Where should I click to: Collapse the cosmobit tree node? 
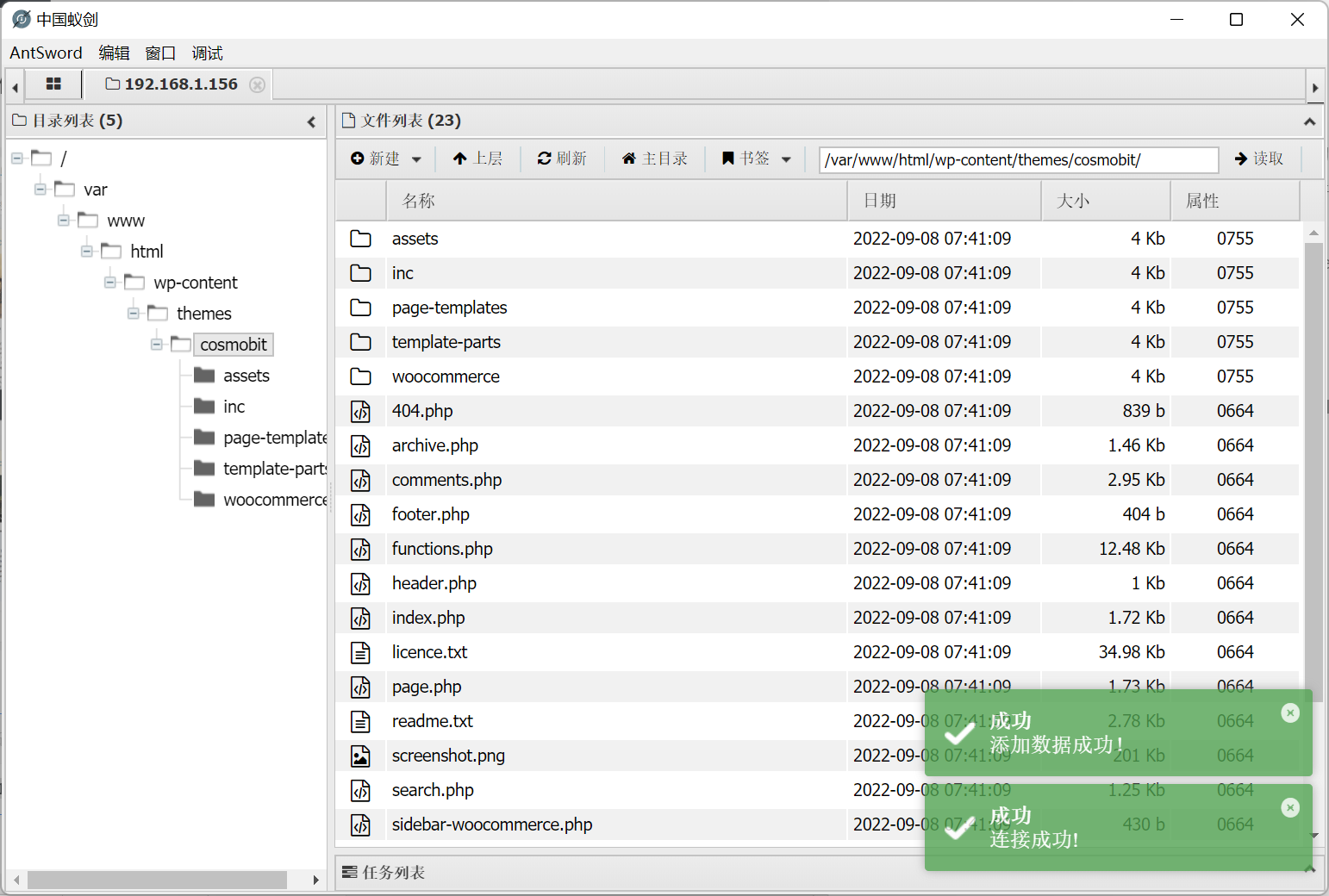pyautogui.click(x=156, y=344)
